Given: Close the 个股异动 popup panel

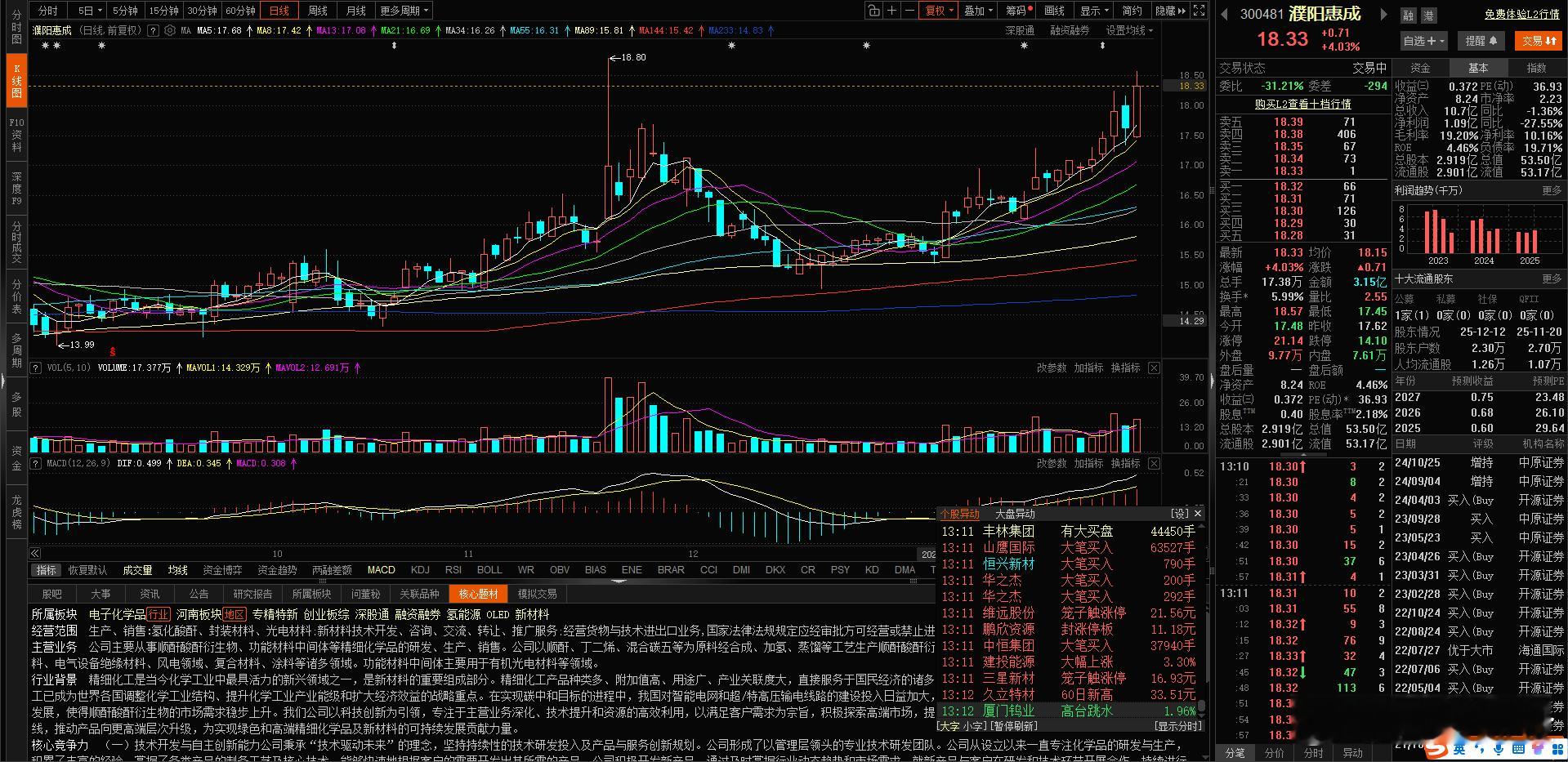Looking at the screenshot, I should tap(1198, 514).
